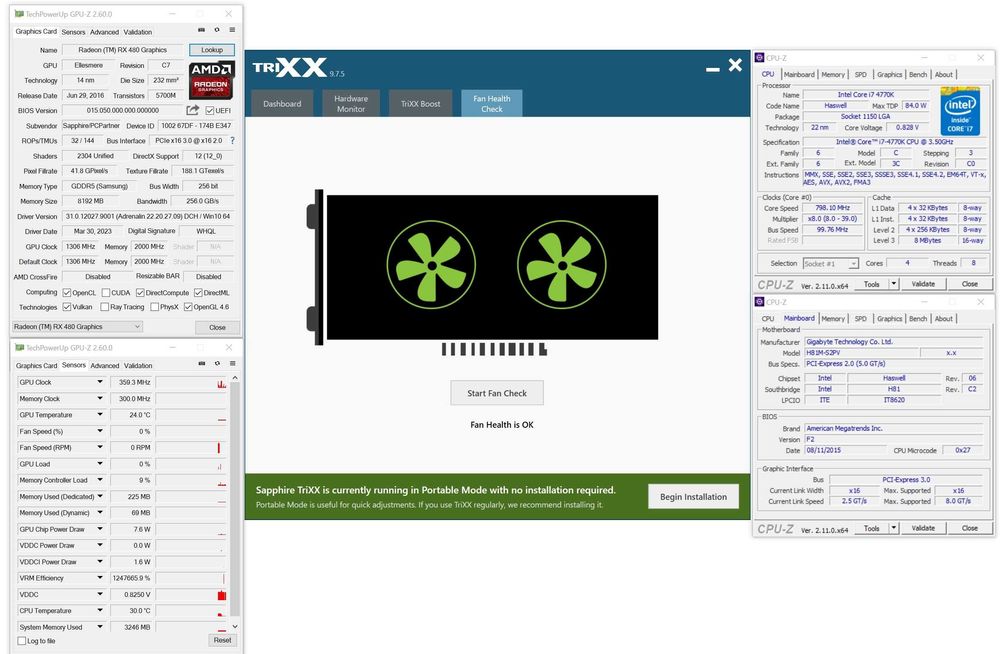This screenshot has height=654, width=1000.
Task: Click the right fan graphic in TriXX
Action: pos(562,264)
